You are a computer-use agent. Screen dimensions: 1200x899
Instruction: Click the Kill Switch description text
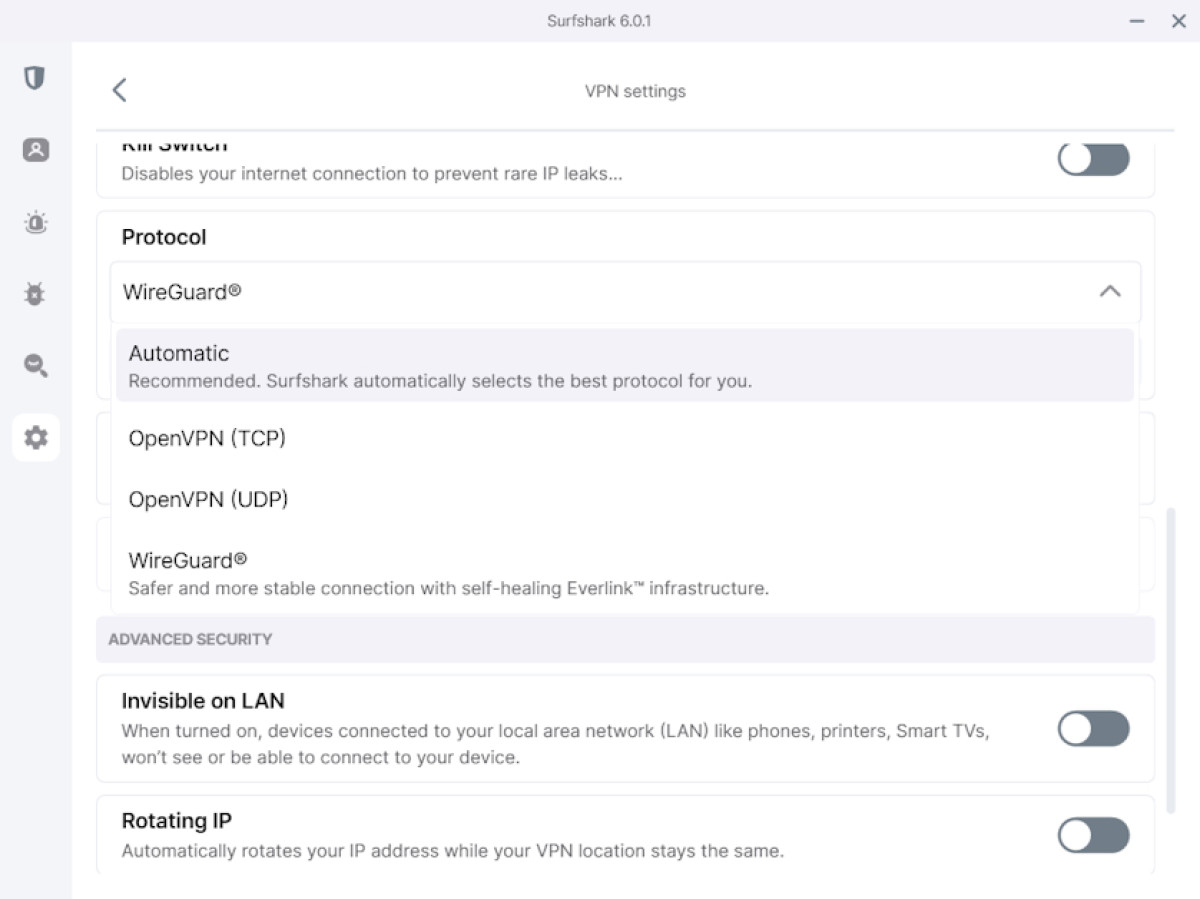click(372, 174)
